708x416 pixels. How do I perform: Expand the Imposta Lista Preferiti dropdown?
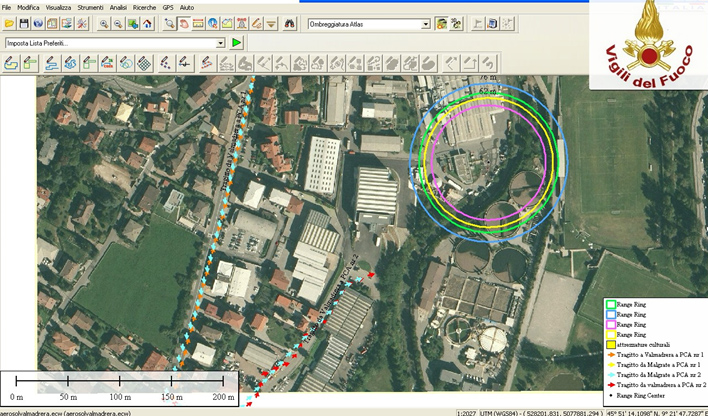221,43
